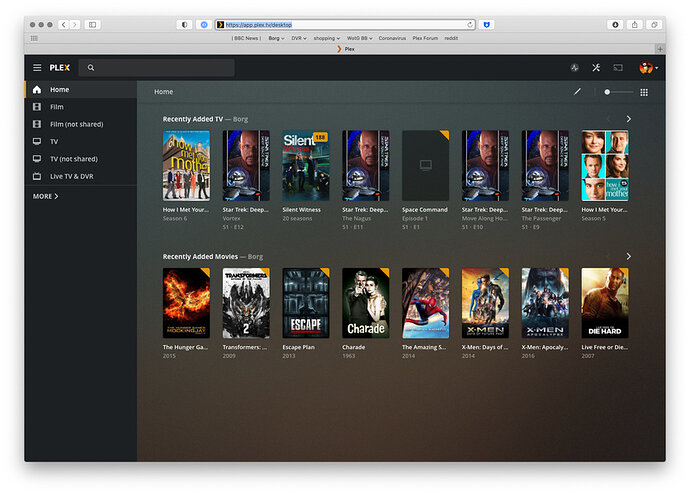Open the Space Command placeholder poster
The image size is (690, 493).
click(426, 166)
